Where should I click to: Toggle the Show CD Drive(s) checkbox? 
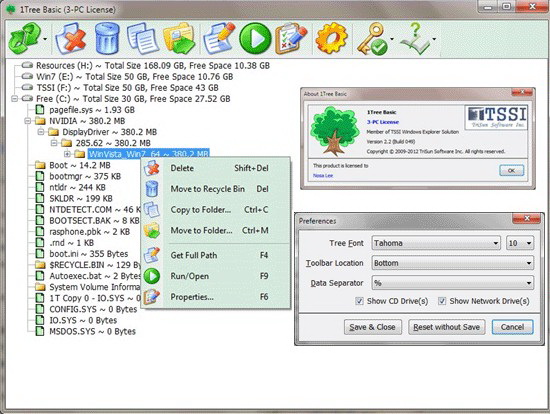pos(359,301)
